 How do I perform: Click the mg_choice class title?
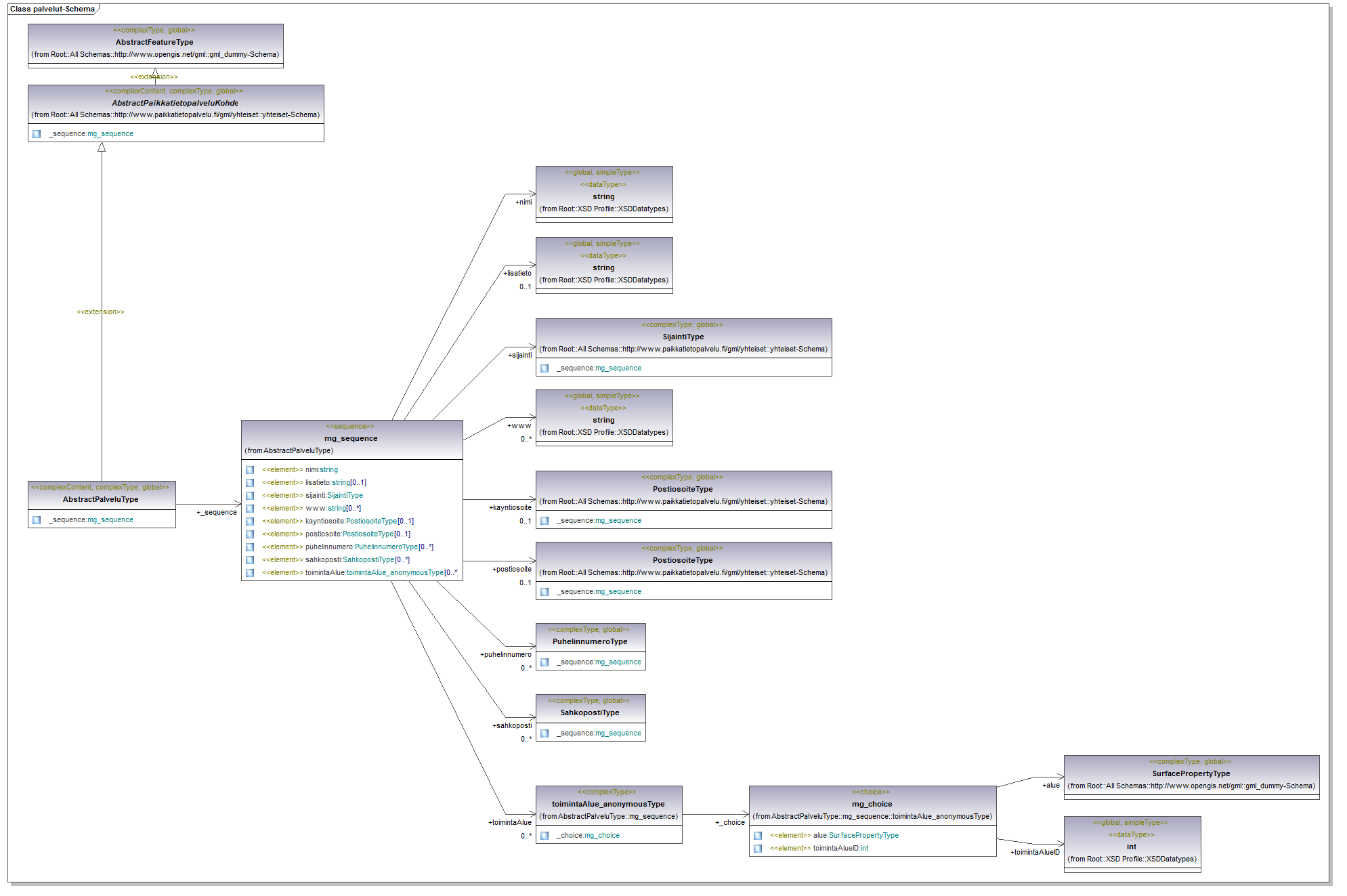point(872,805)
